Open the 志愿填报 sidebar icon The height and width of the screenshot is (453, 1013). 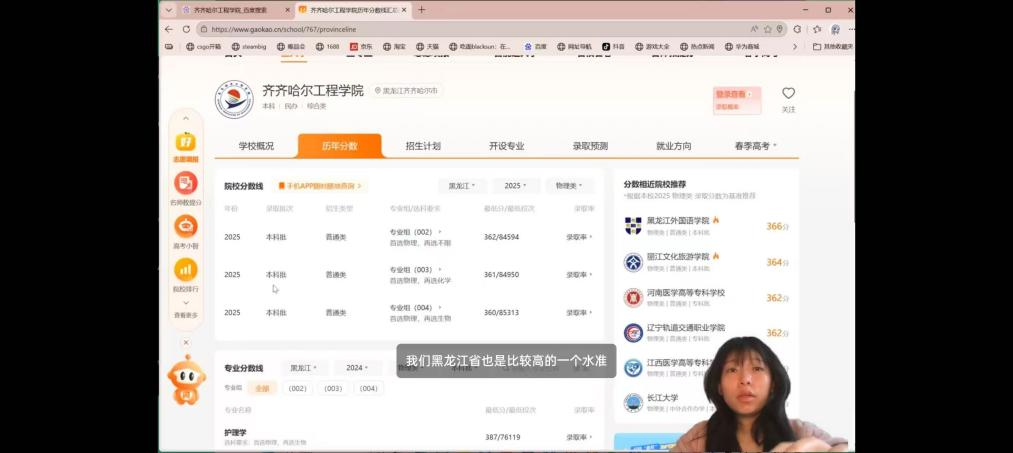pyautogui.click(x=186, y=142)
